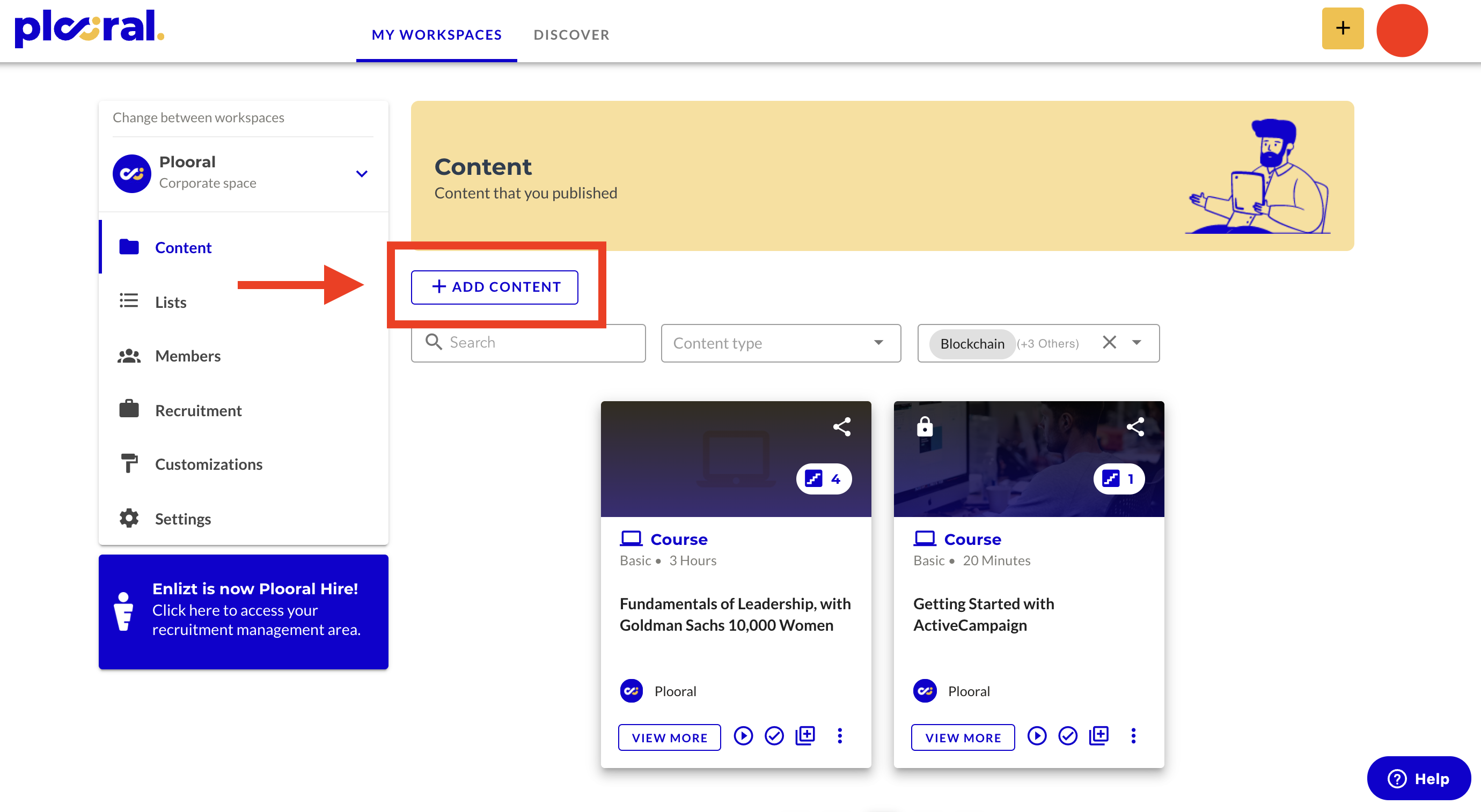Clear Blockchain filter with X icon
The width and height of the screenshot is (1481, 812).
(x=1109, y=343)
